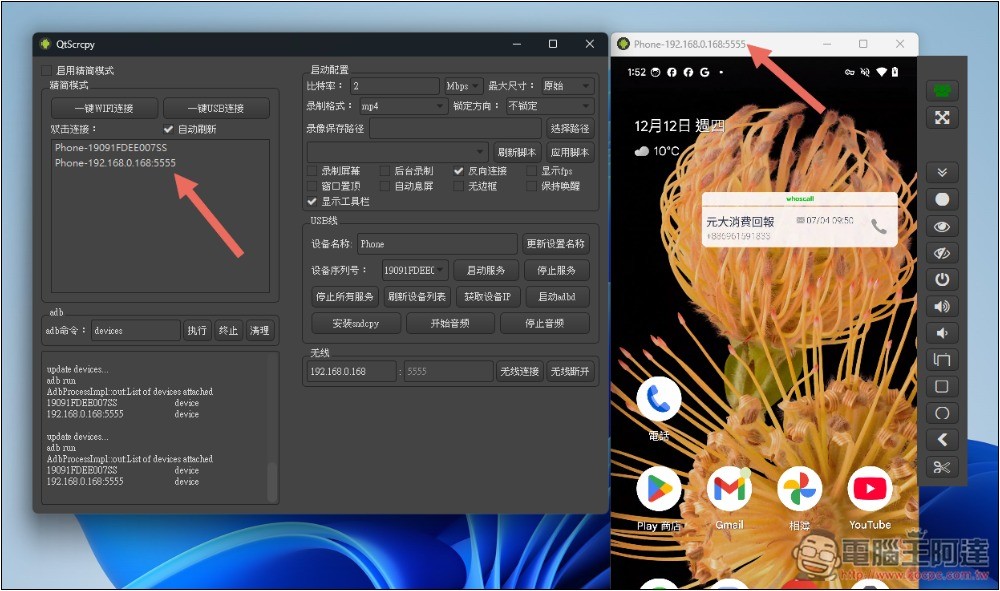Click the green phone icon in mirror toolbar
1000x591 pixels.
[x=942, y=91]
